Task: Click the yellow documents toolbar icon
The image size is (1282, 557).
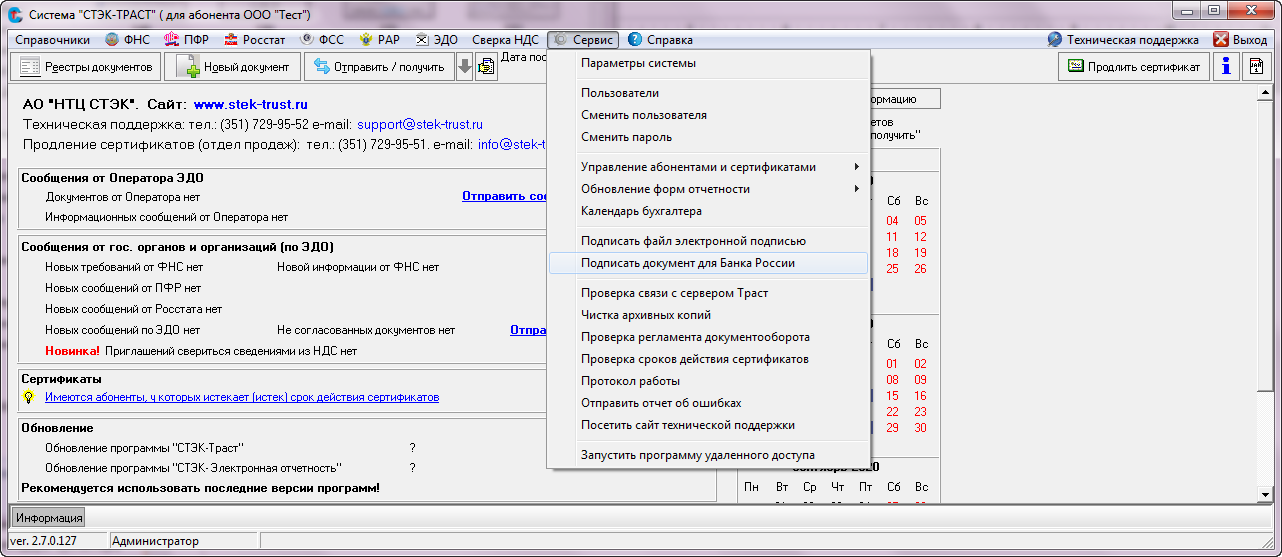Action: tap(487, 67)
